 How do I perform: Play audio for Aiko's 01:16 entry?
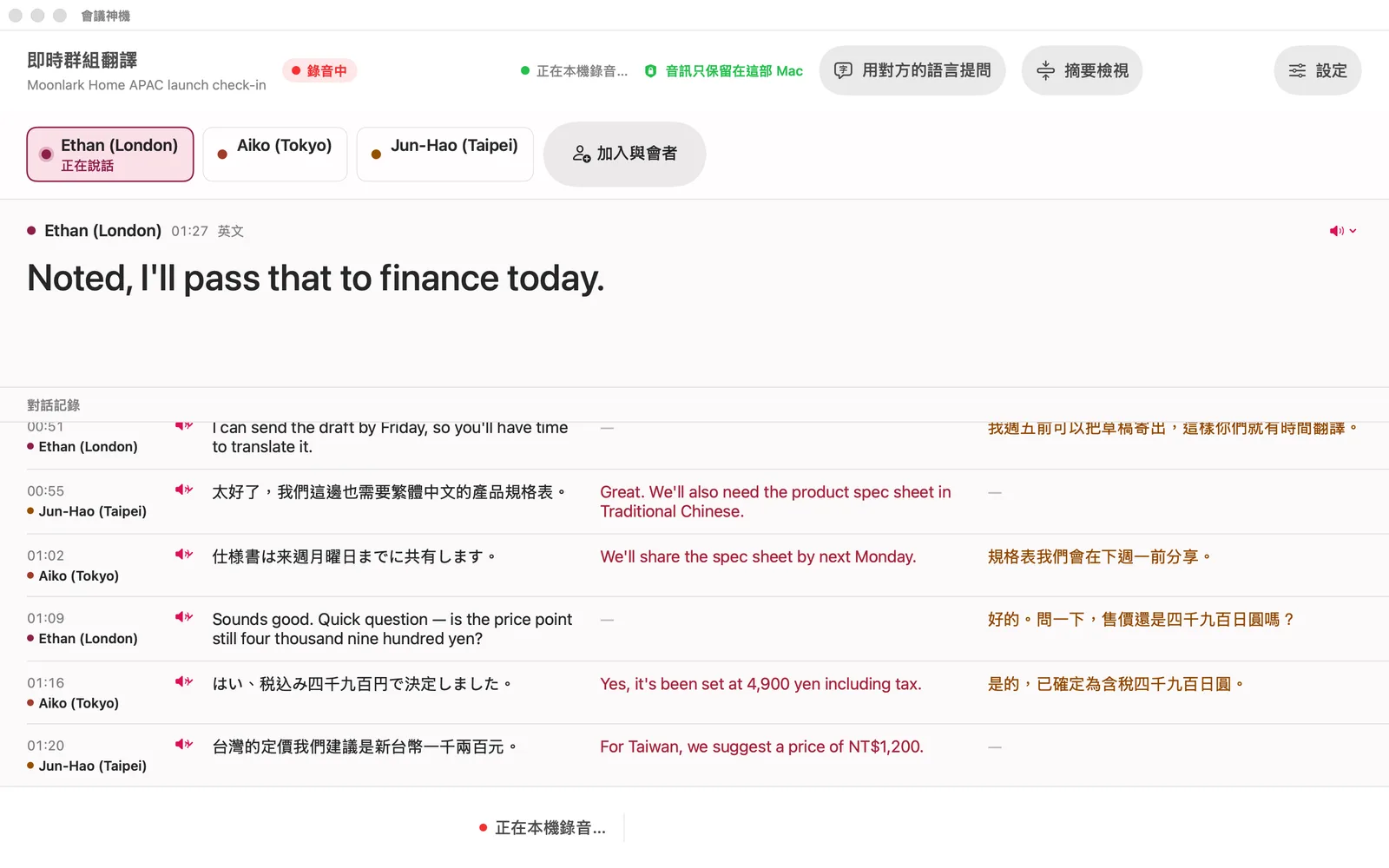pos(183,682)
